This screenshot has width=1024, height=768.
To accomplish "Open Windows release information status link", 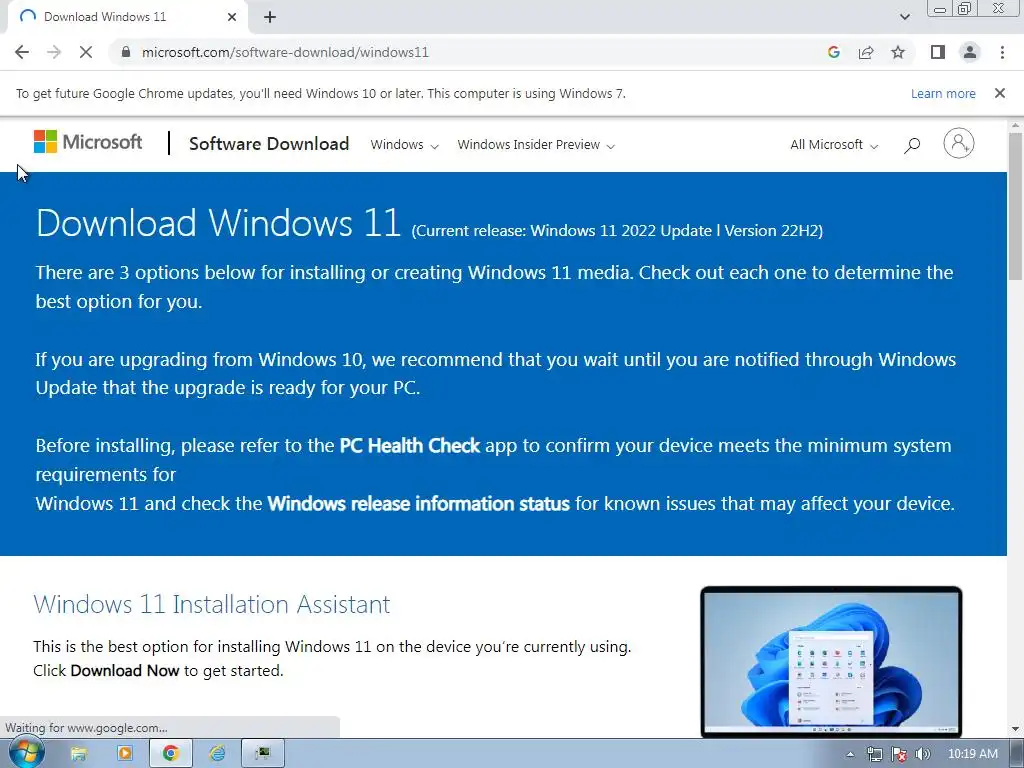I will point(419,504).
